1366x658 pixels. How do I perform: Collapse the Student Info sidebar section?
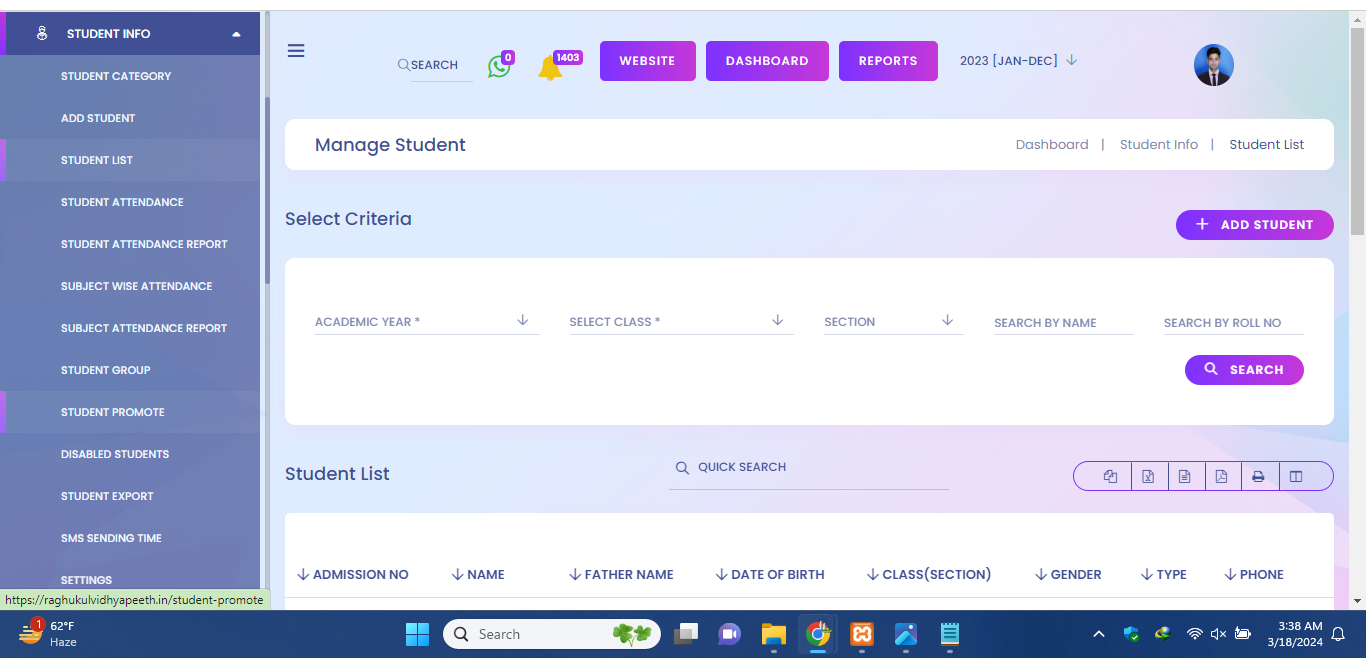point(236,34)
